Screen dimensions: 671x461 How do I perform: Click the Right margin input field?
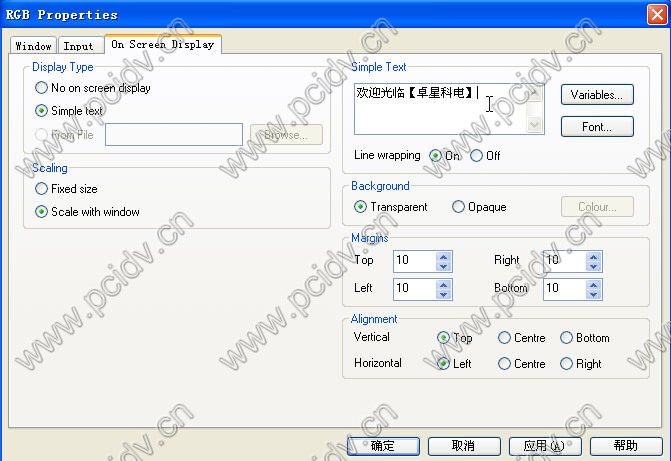point(565,261)
